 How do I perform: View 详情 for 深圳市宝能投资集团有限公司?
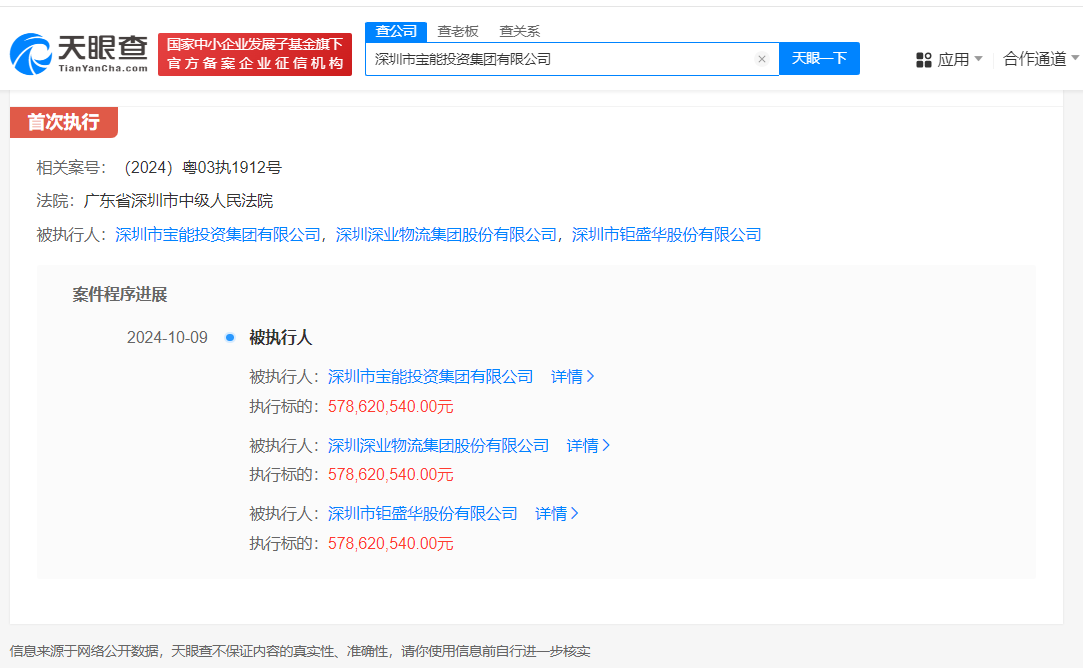[573, 376]
